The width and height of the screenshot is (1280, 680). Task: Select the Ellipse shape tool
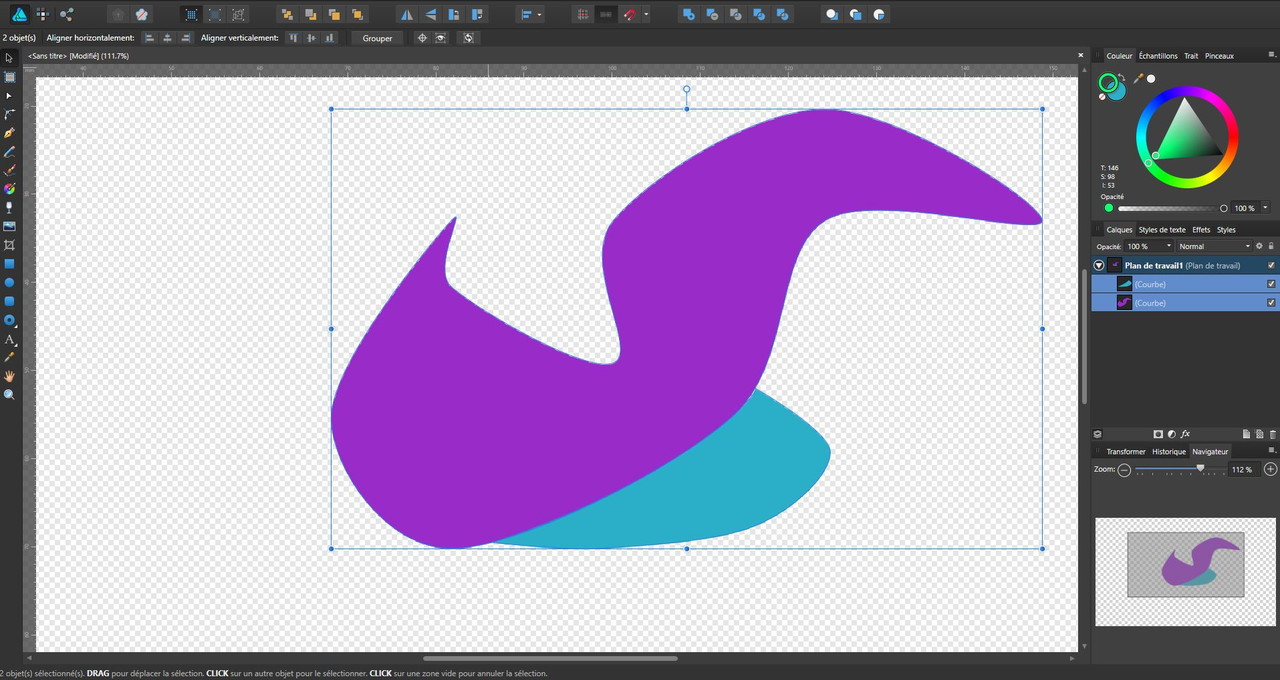coord(10,283)
